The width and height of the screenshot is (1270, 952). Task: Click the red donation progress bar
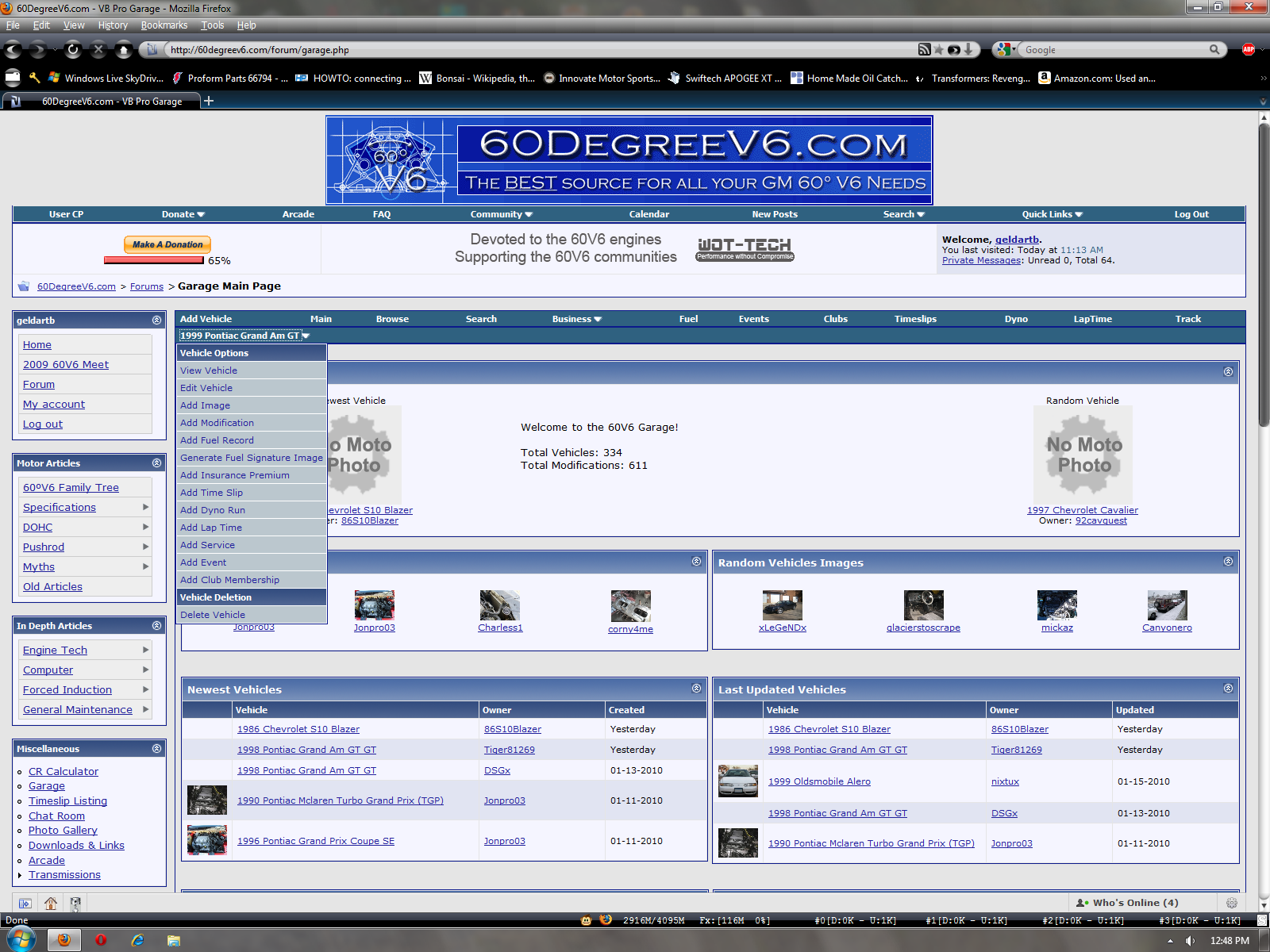pos(154,260)
